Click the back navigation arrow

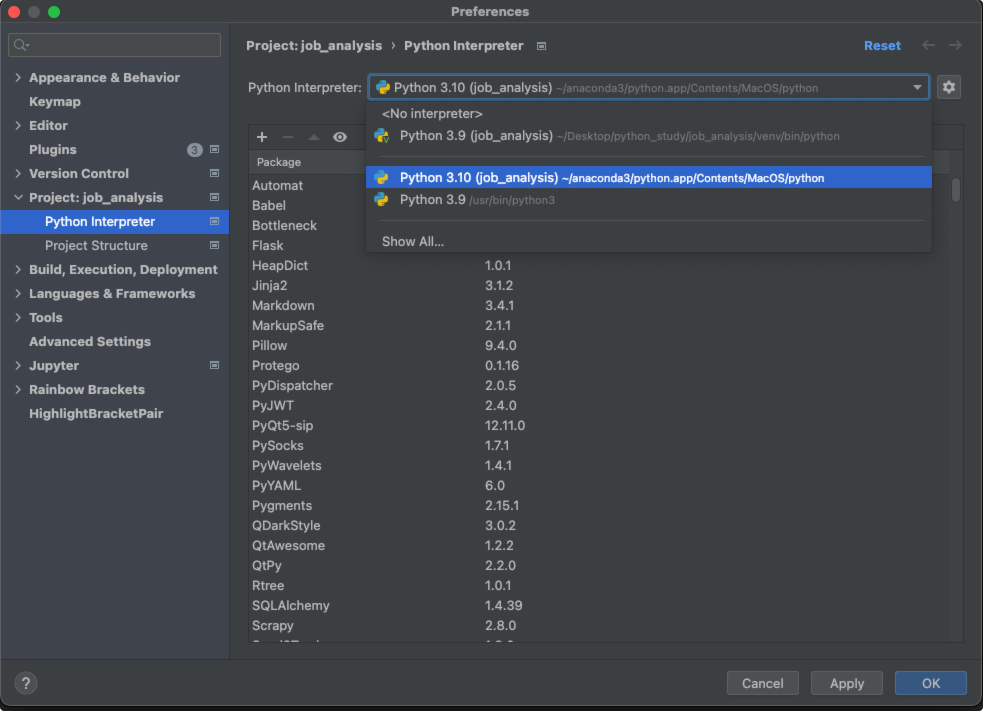click(x=928, y=45)
